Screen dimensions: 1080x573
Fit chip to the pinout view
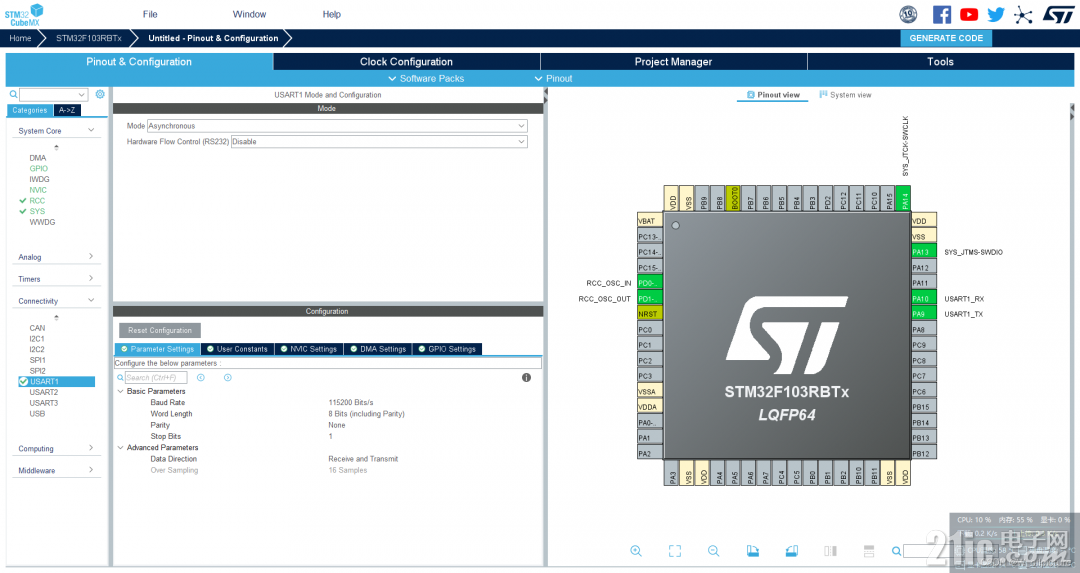(x=675, y=551)
